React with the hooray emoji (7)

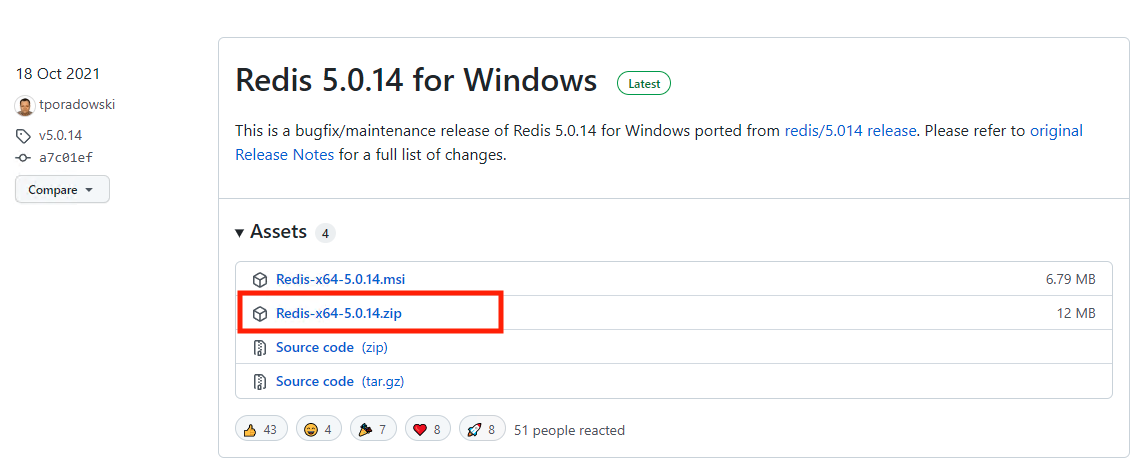373,430
